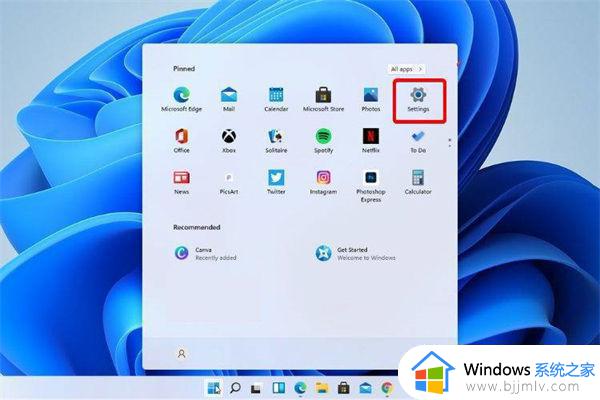Open the Photos app
600x400 pixels.
[x=371, y=99]
